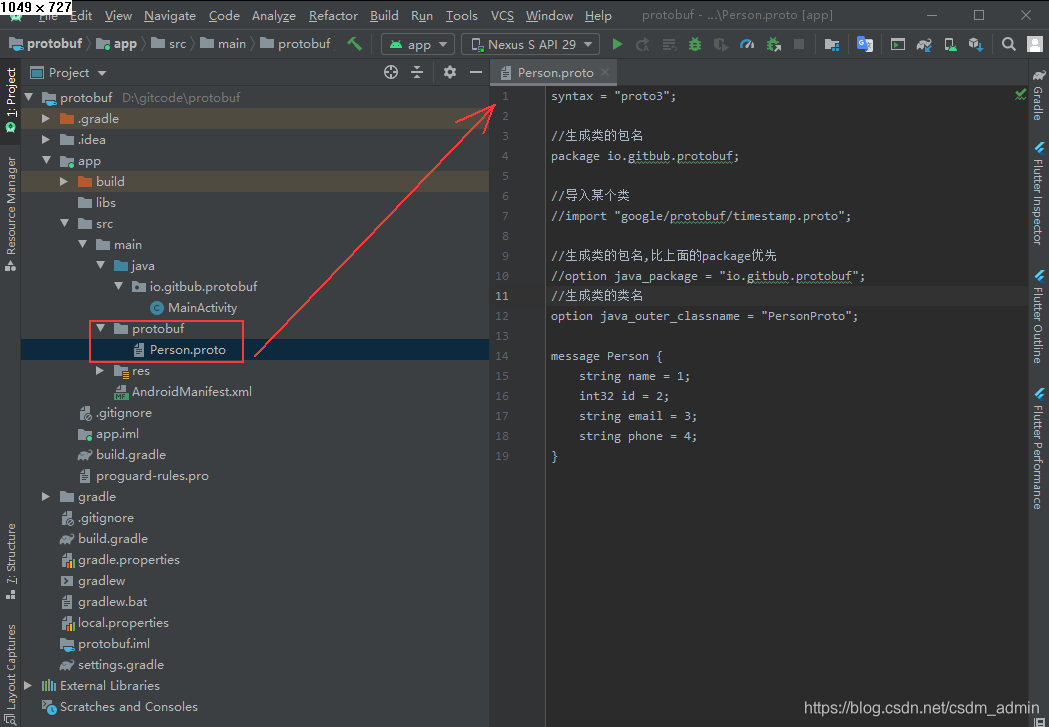1049x727 pixels.
Task: Start debugging with the Debug bug icon
Action: pos(695,44)
